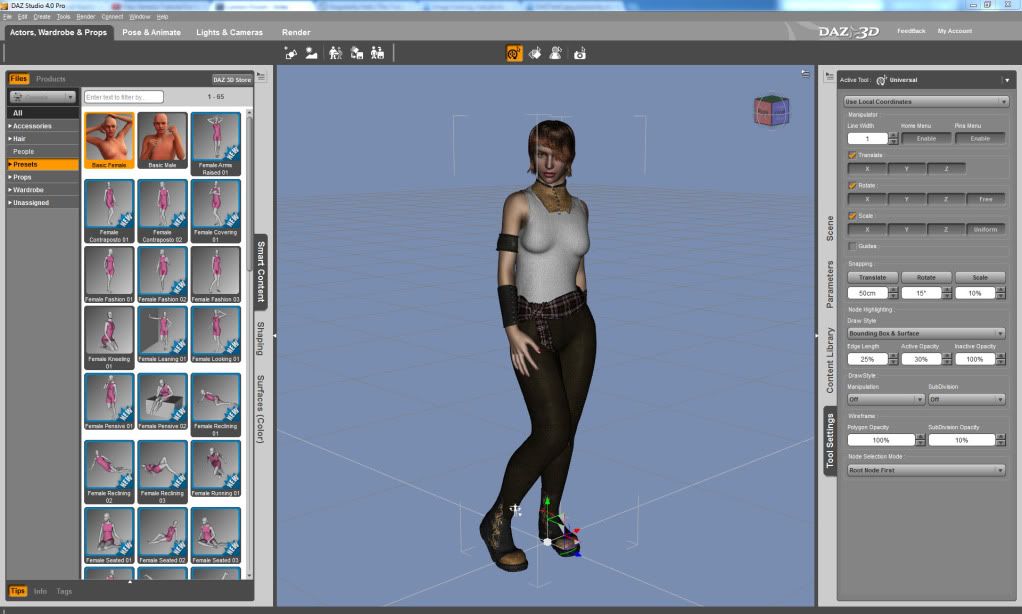Image resolution: width=1022 pixels, height=614 pixels.
Task: Open the SubDivision dropdown
Action: coord(967,399)
